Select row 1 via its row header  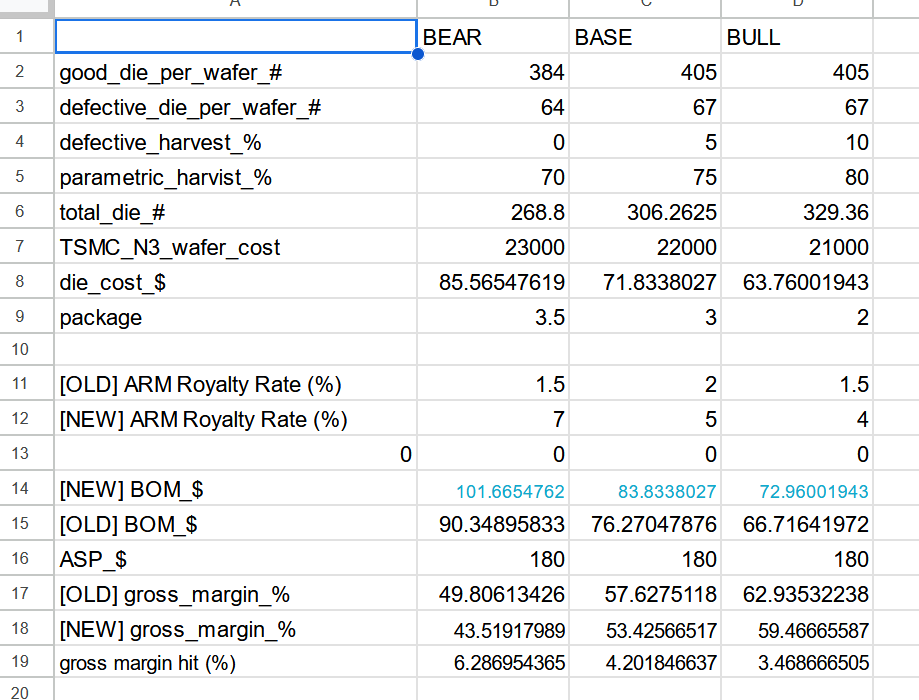[27, 36]
